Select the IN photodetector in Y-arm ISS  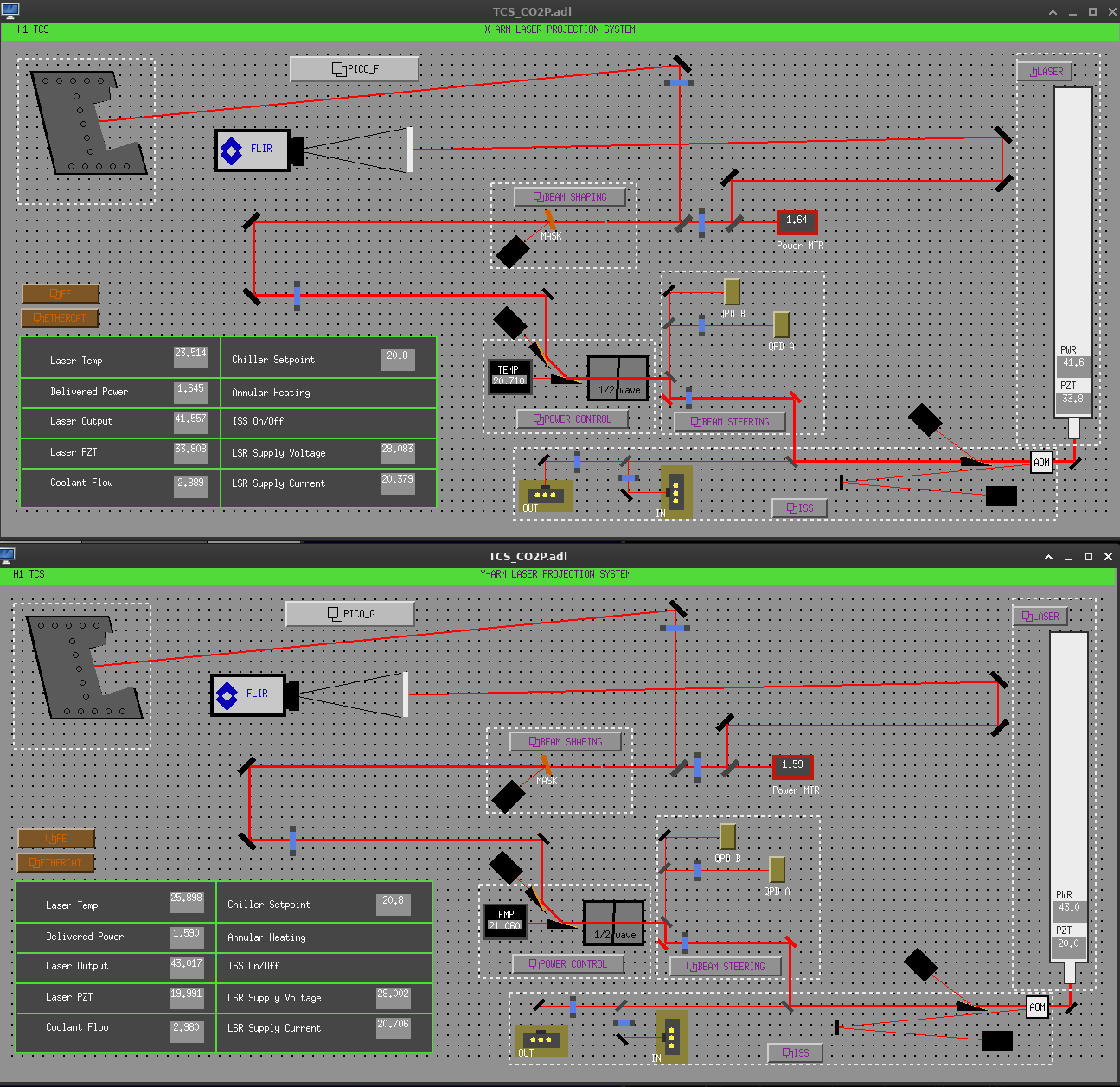[x=671, y=1036]
